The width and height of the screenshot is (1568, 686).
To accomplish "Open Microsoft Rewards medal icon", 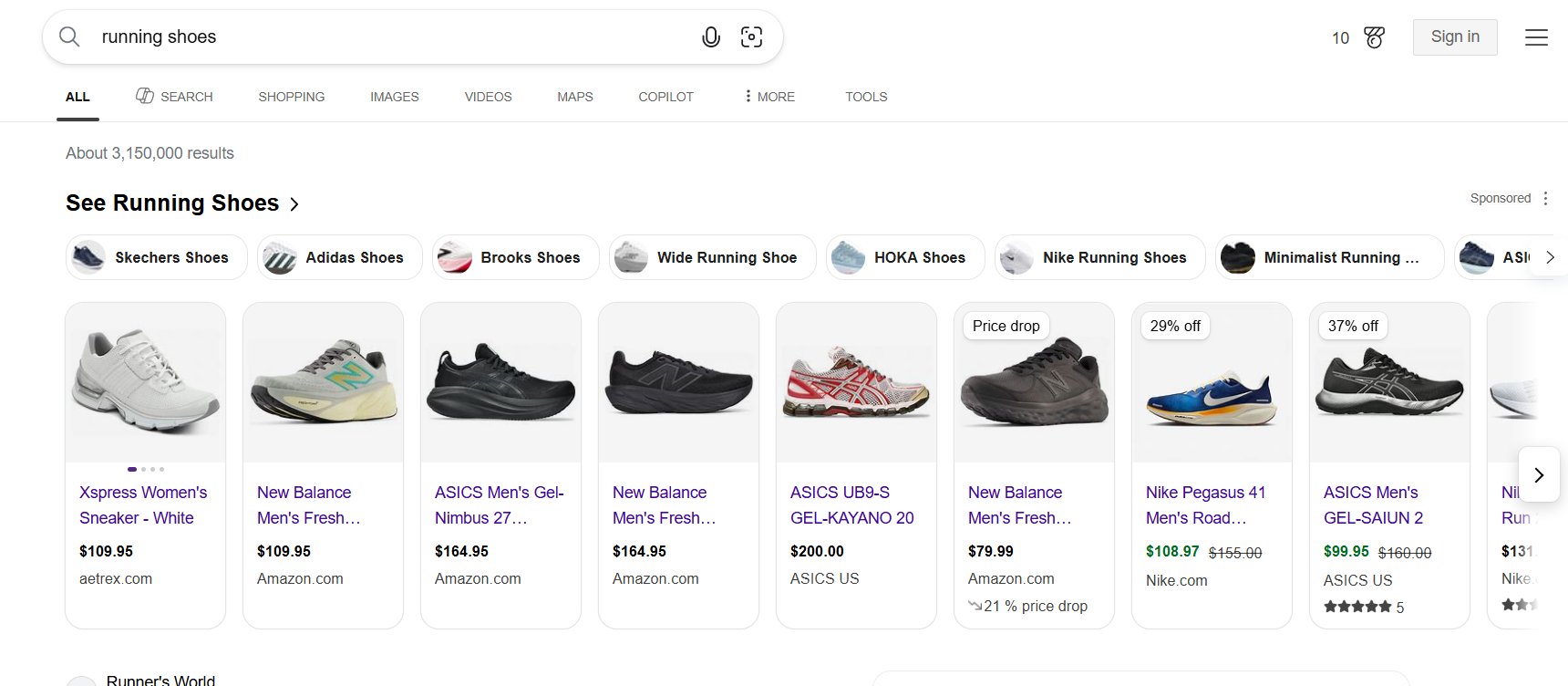I will 1374,37.
